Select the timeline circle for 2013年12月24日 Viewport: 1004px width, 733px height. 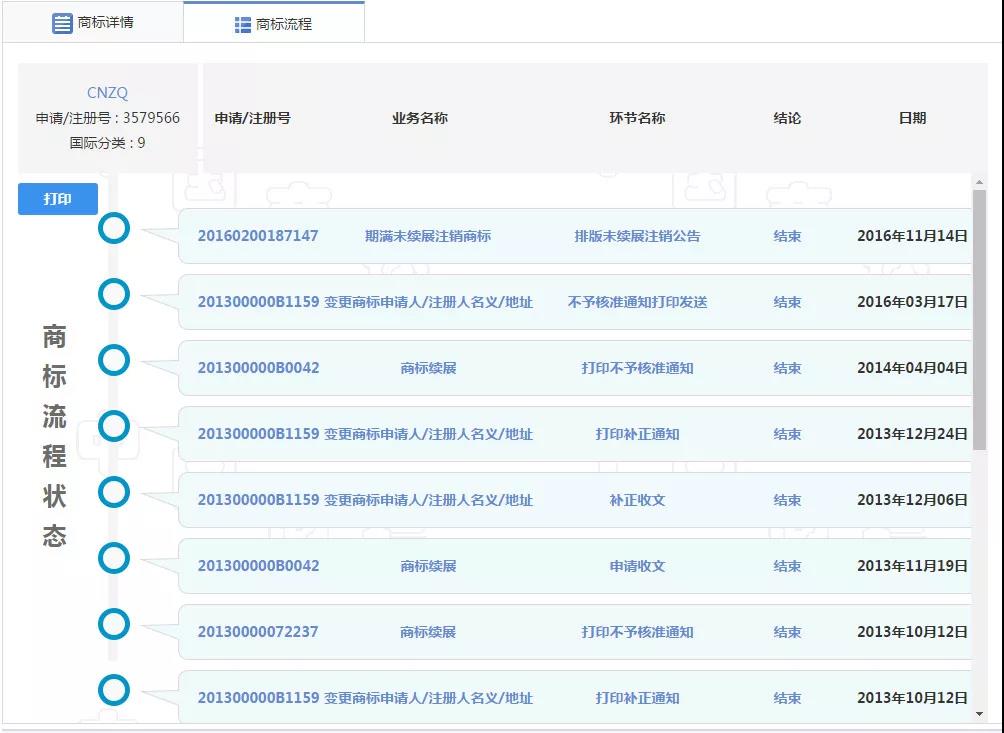[x=114, y=426]
